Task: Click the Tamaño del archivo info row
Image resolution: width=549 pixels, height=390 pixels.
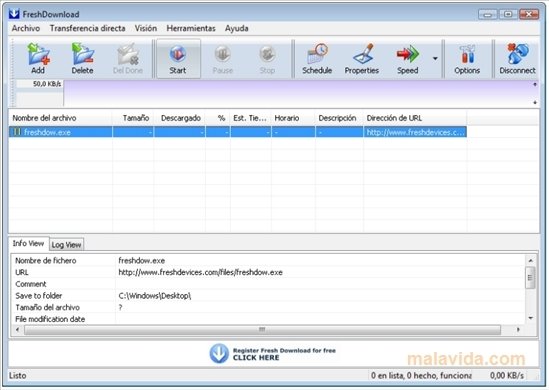Action: coord(268,307)
